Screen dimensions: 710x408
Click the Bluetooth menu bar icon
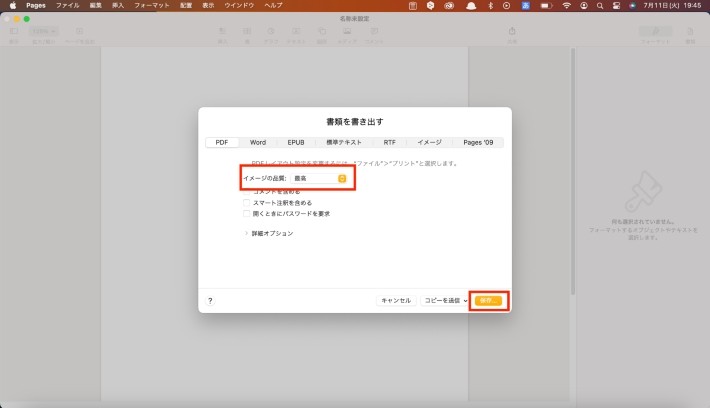point(490,5)
